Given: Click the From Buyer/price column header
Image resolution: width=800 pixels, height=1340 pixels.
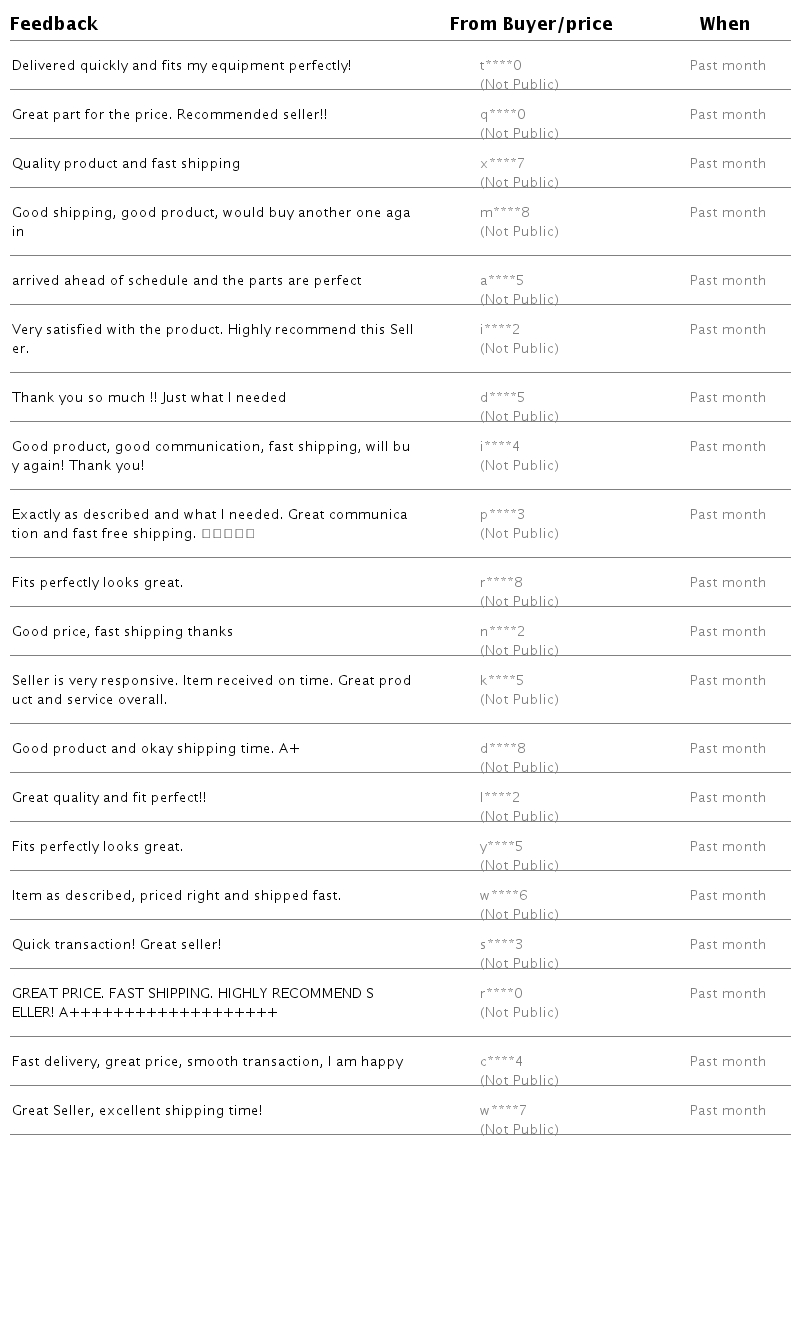Looking at the screenshot, I should tap(530, 24).
